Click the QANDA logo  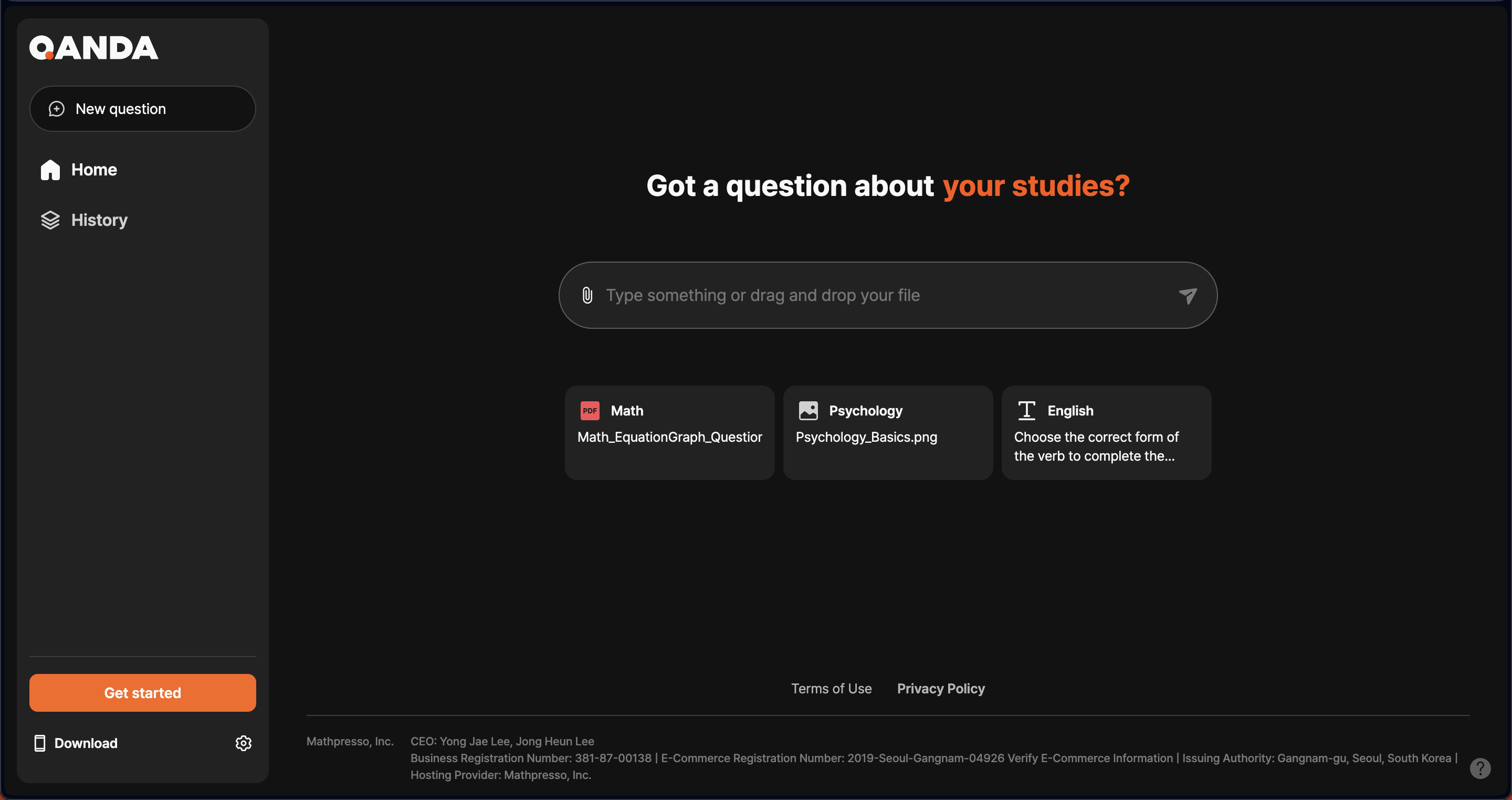click(94, 48)
